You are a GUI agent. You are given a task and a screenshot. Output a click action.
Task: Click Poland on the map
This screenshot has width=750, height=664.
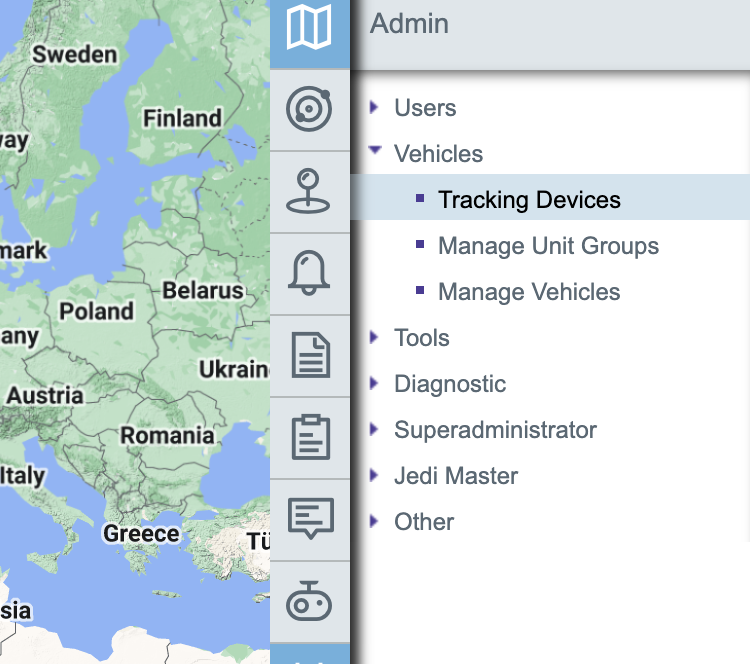tap(96, 311)
